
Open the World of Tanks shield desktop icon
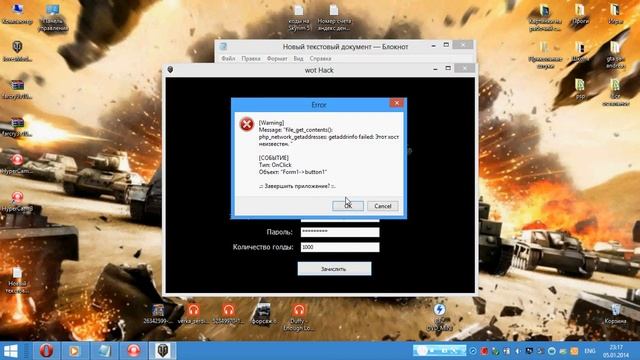(x=17, y=51)
